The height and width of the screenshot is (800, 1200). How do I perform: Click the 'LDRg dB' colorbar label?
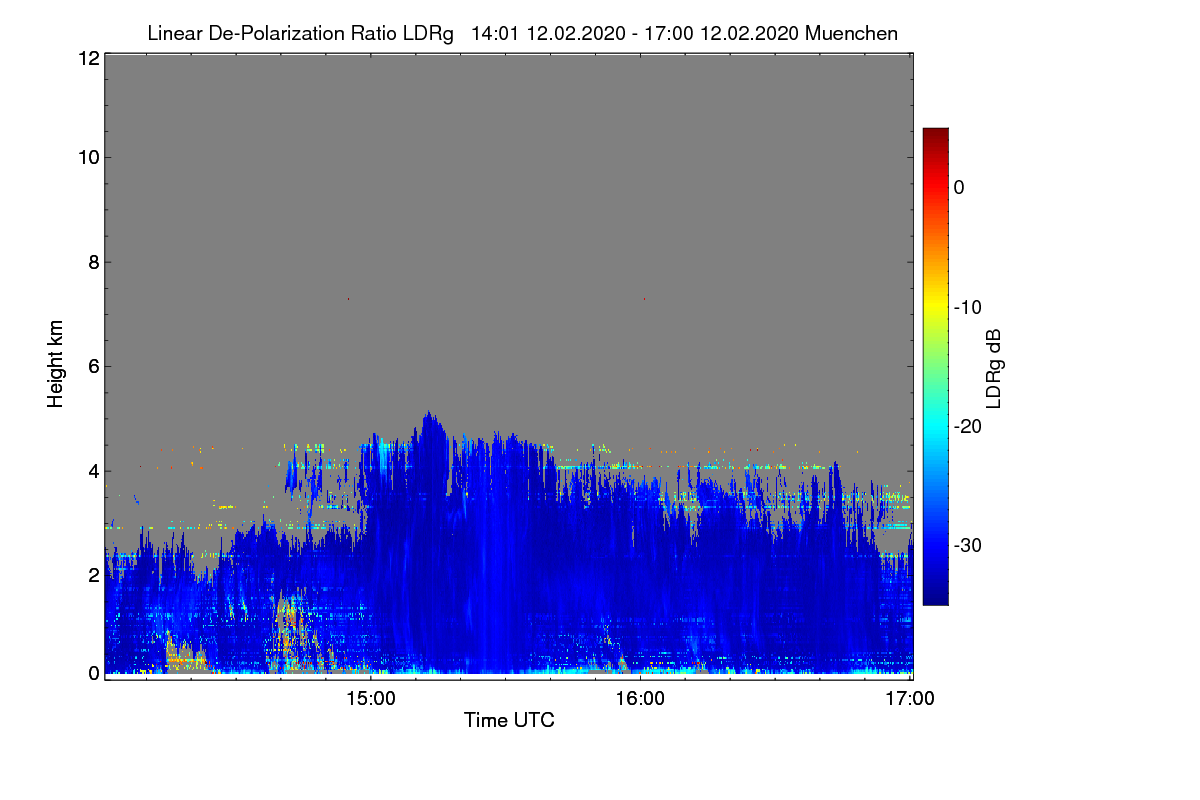994,370
